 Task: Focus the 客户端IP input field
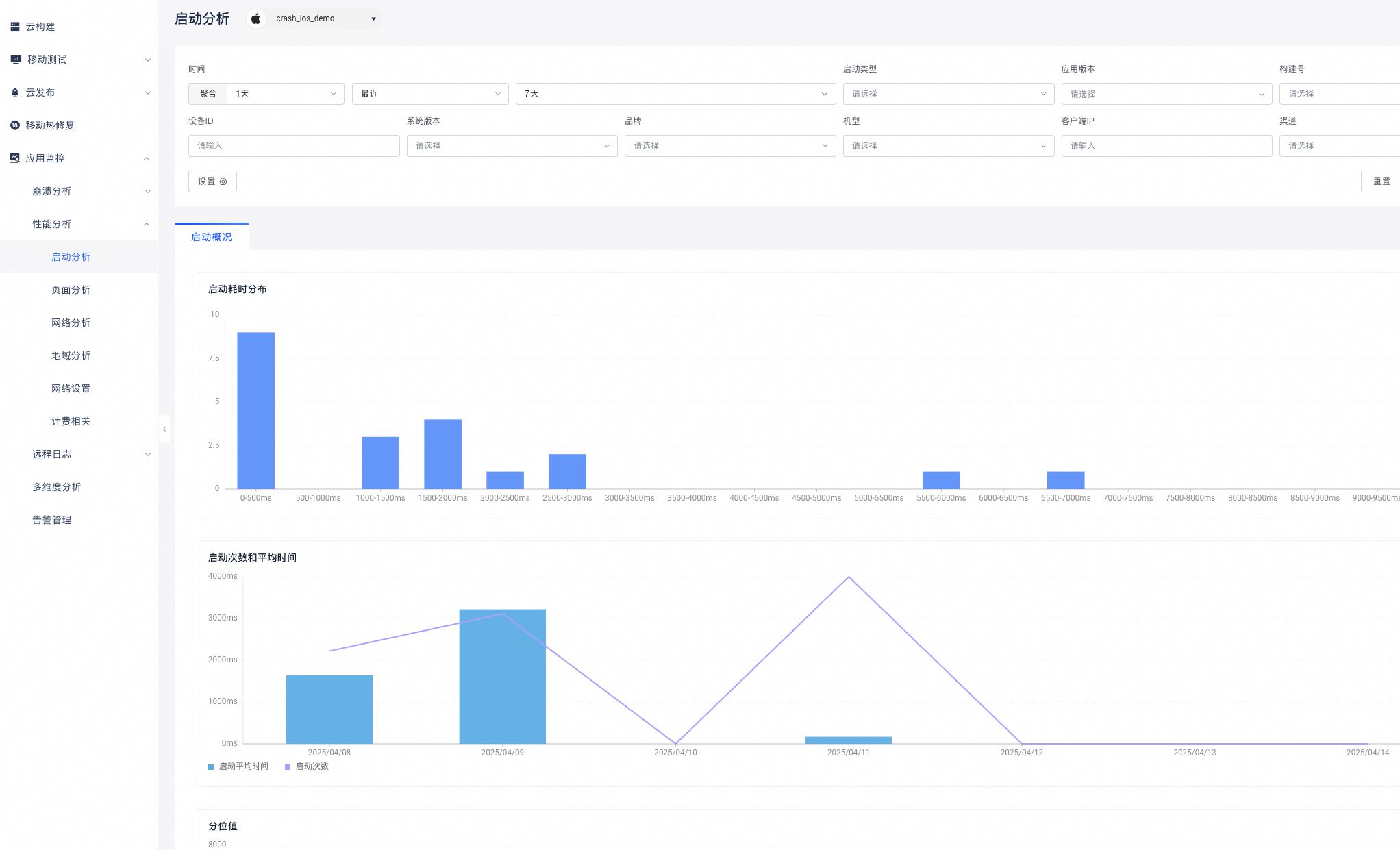coord(1166,146)
